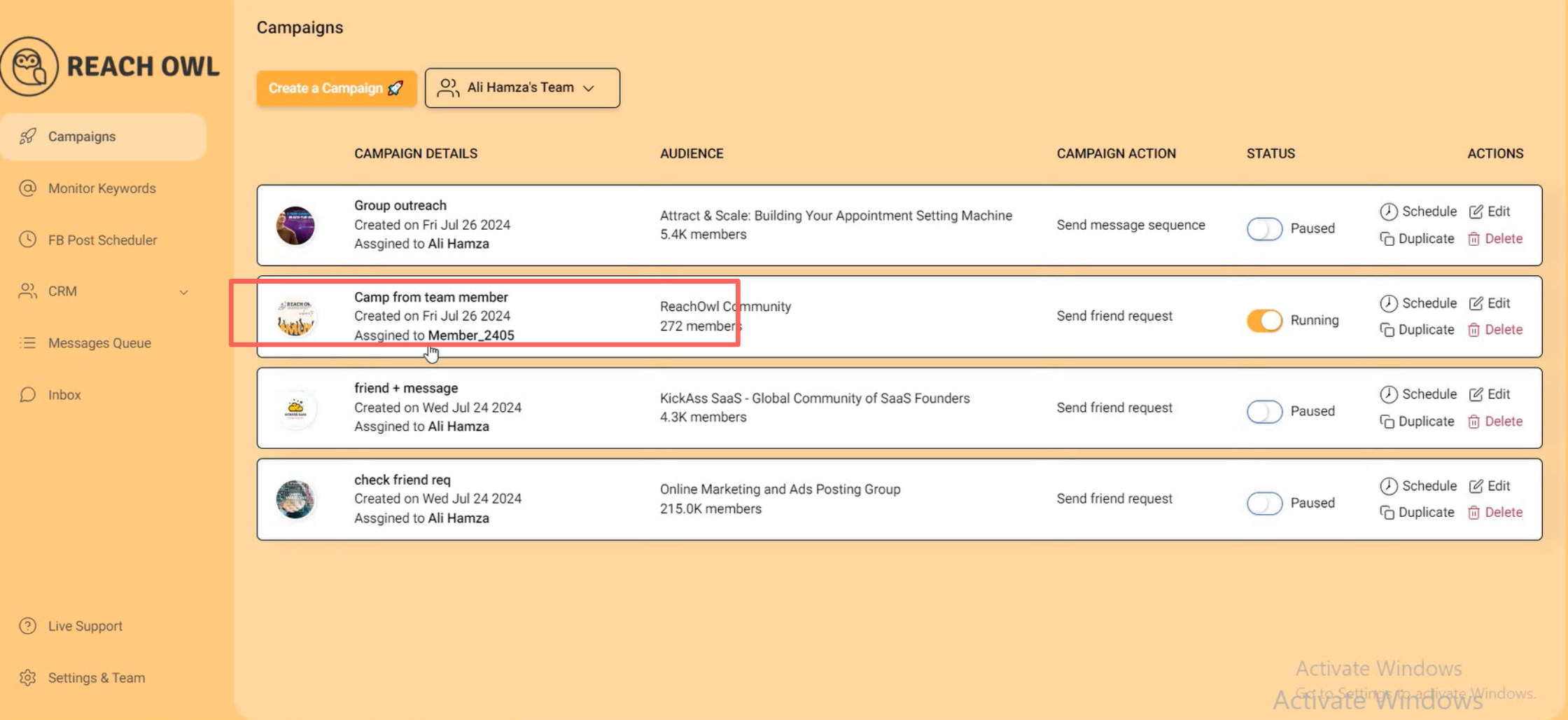Open Live Support
The image size is (1568, 720).
pyautogui.click(x=85, y=626)
